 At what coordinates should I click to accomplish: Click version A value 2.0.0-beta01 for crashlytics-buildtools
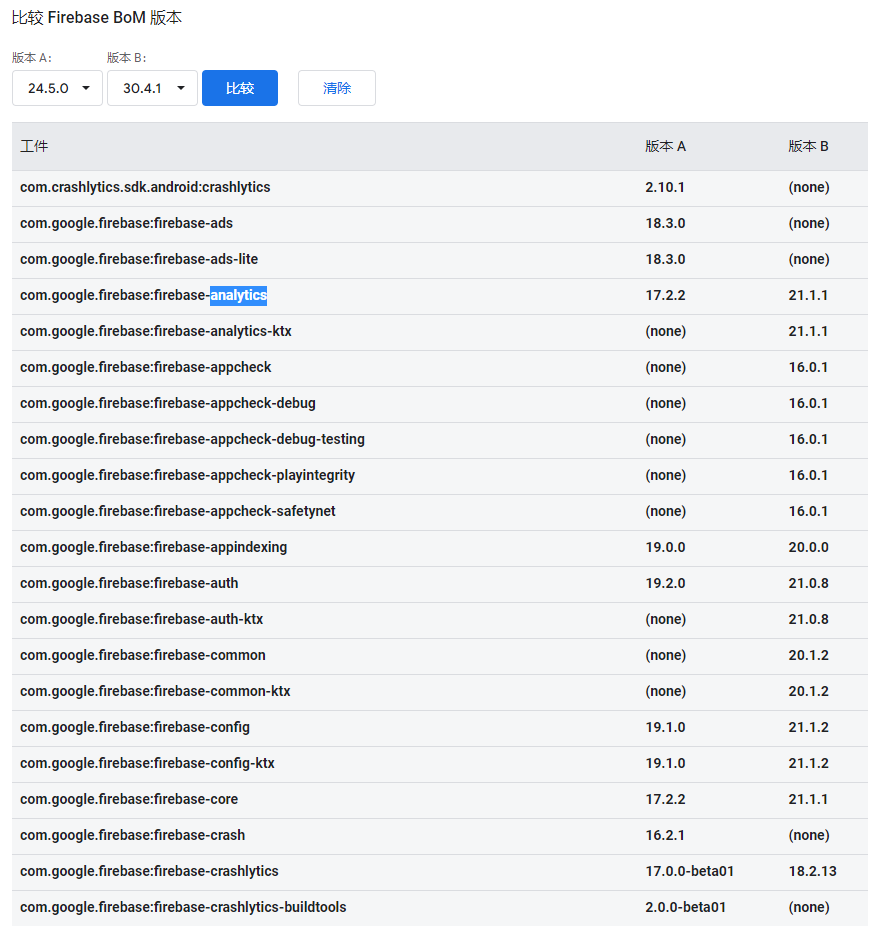click(685, 908)
